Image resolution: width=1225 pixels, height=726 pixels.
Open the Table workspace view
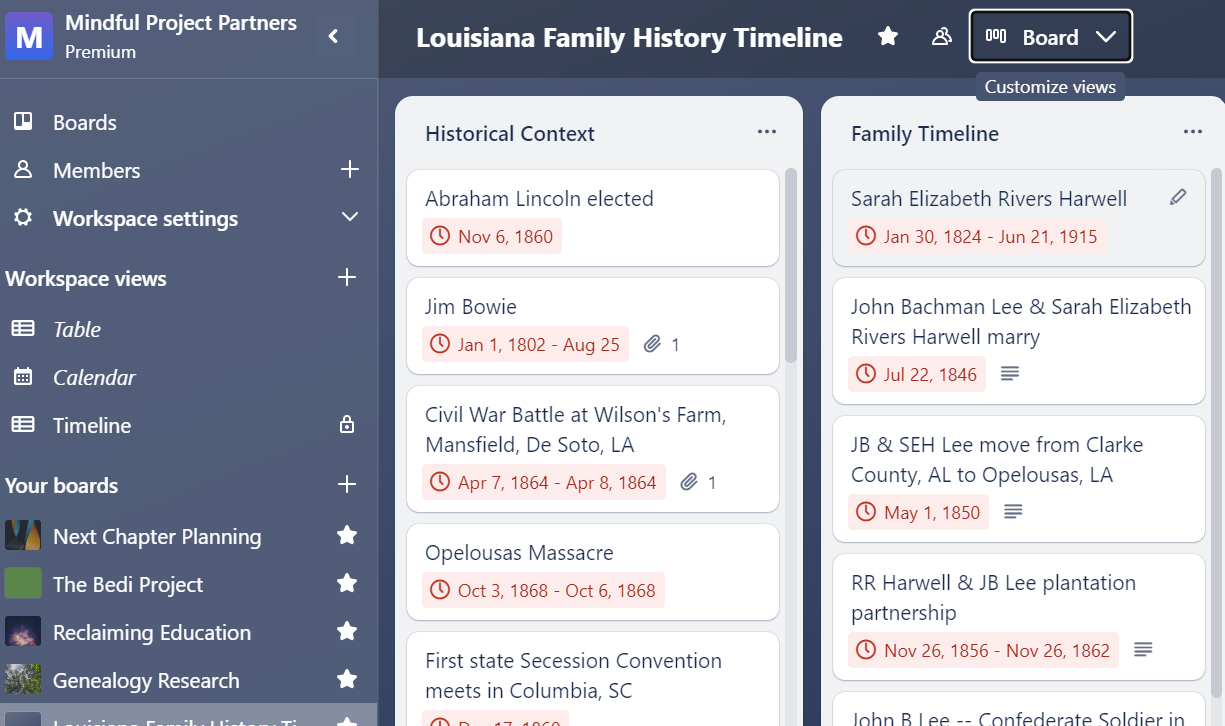pos(77,329)
